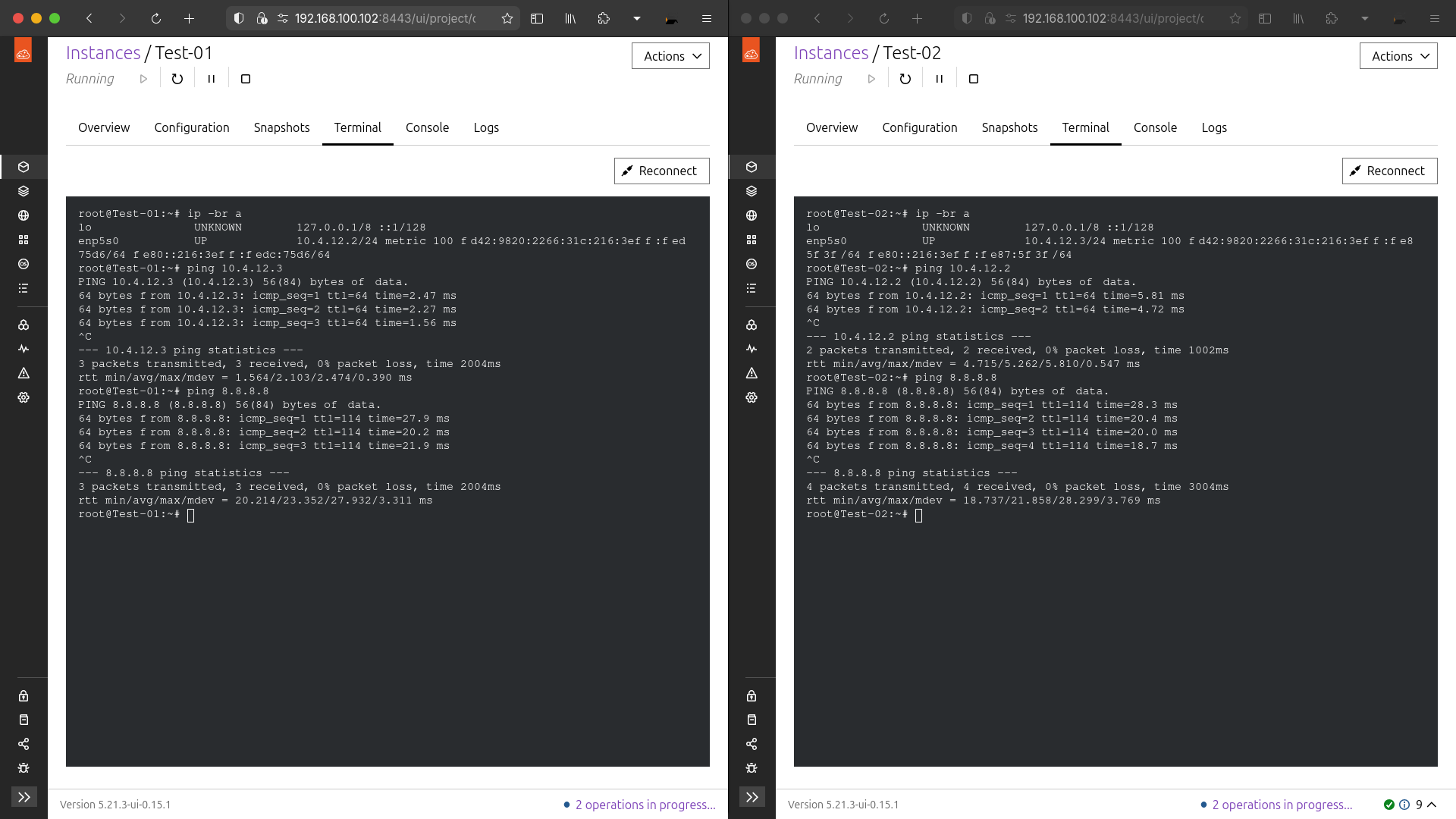Viewport: 1456px width, 819px height.
Task: Click Reconnect on the Test-01 terminal
Action: pos(661,171)
